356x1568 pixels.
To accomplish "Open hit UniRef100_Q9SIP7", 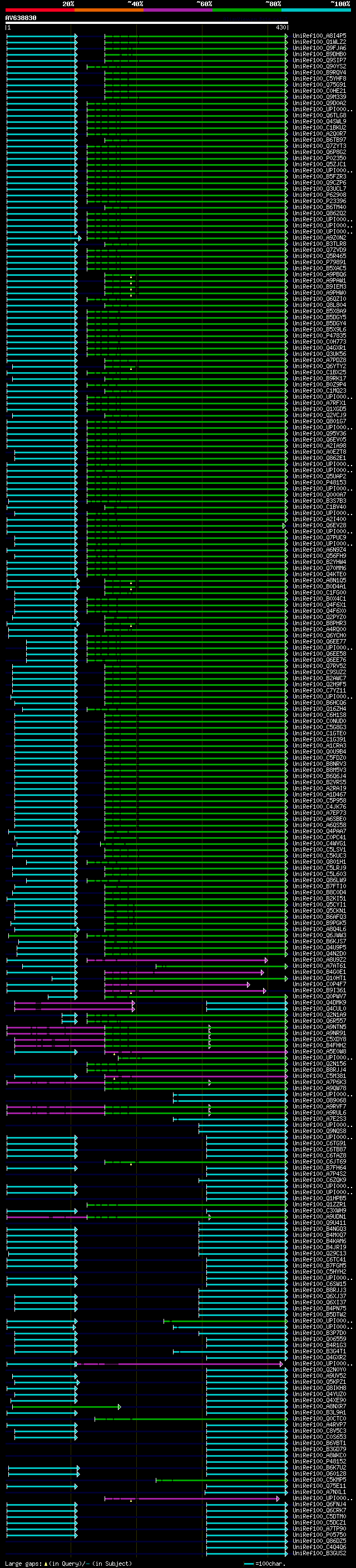I will 319,60.
